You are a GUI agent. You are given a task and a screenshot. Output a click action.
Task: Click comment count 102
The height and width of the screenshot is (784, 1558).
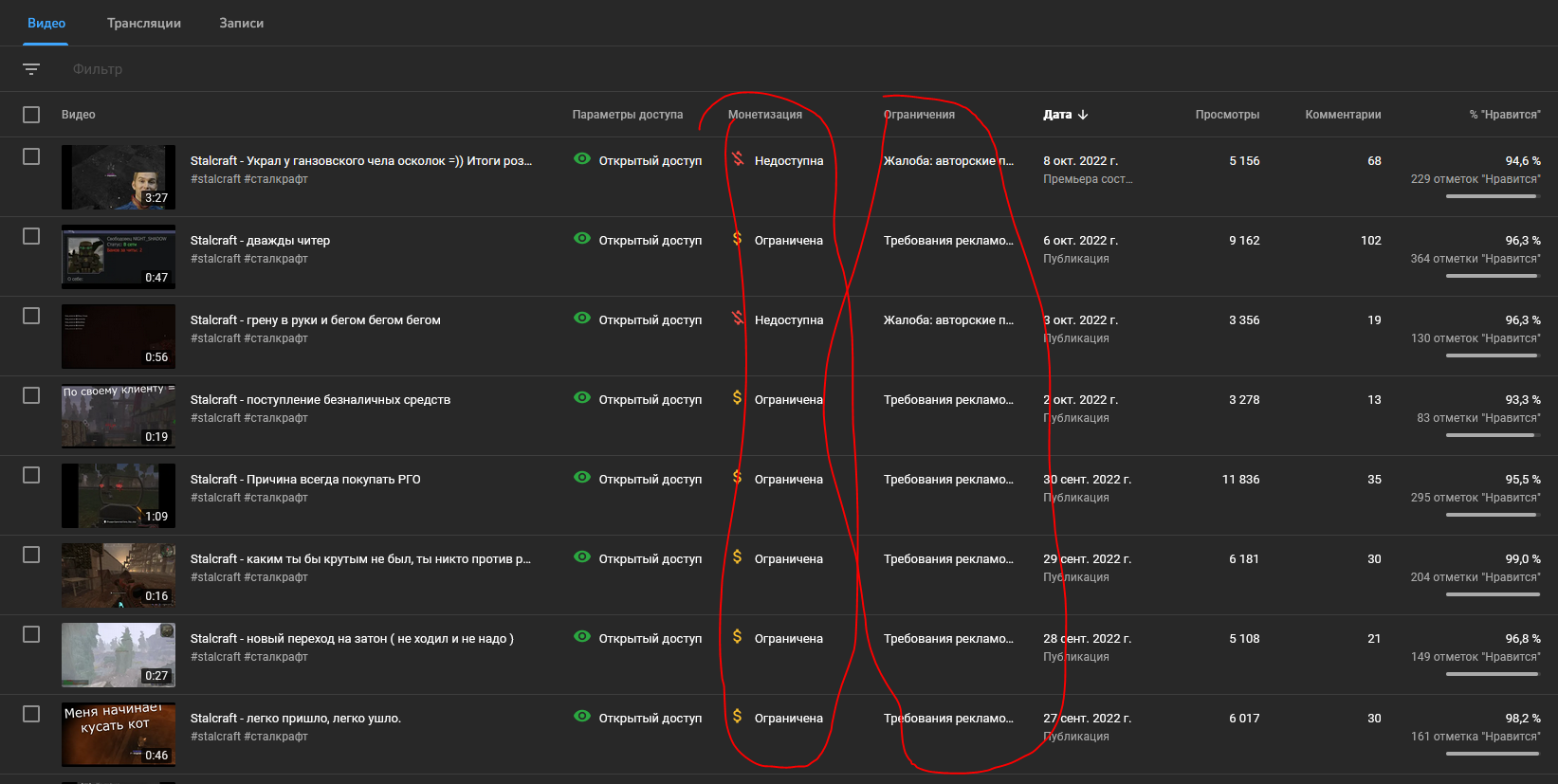click(1370, 241)
